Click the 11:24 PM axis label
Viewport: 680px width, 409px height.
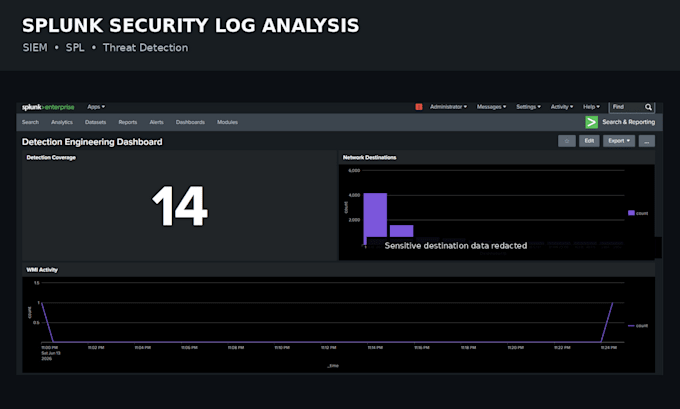tap(609, 347)
